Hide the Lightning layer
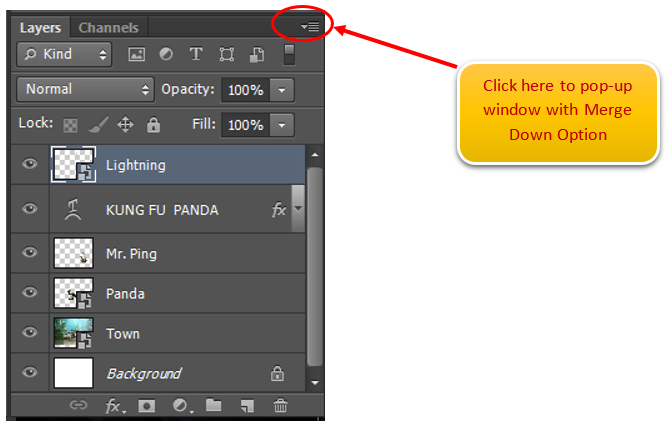The width and height of the screenshot is (669, 426). (29, 164)
